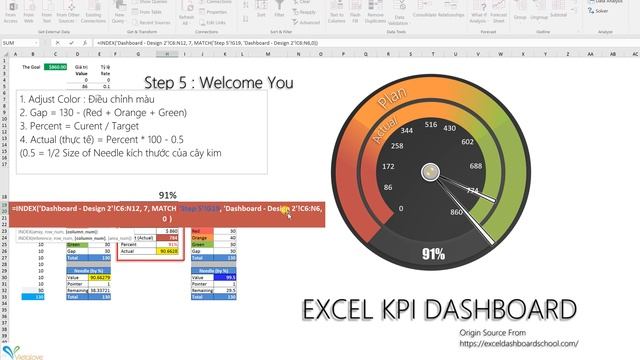Click the Consolidate icon
This screenshot has height=360, width=640.
tap(424, 10)
